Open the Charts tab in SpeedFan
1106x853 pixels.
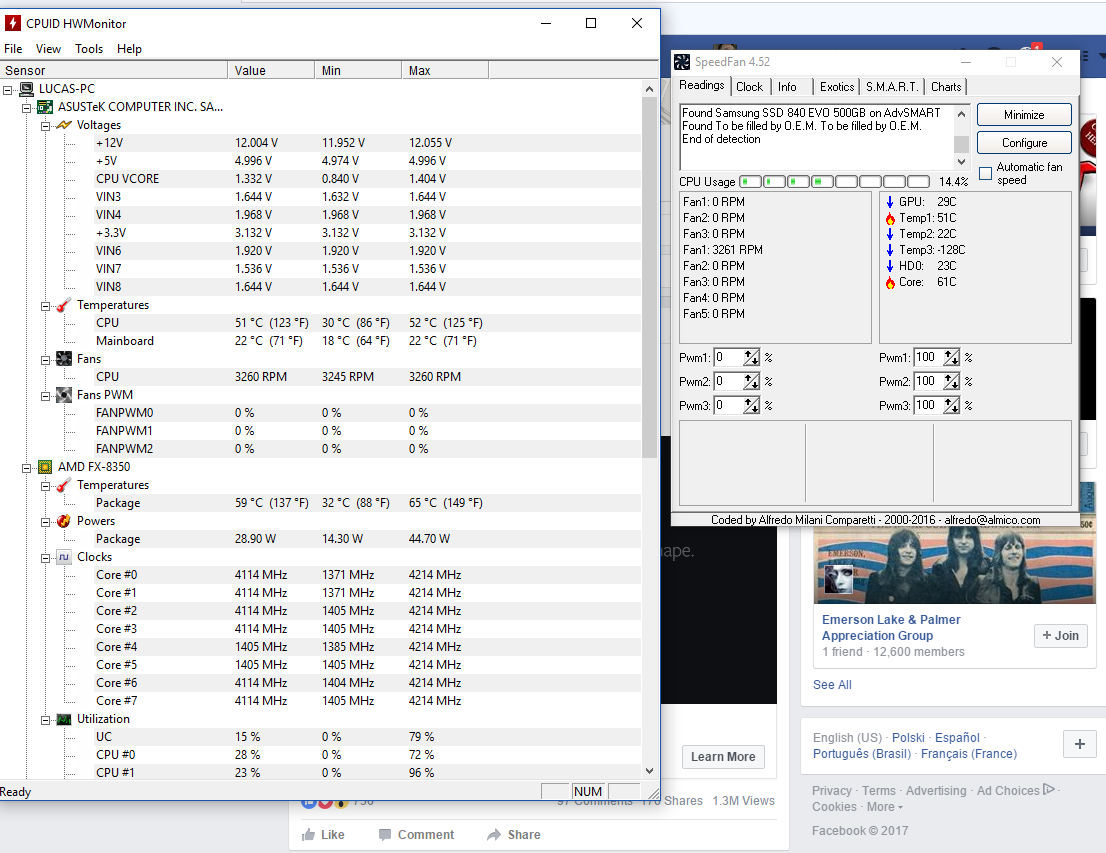[x=946, y=87]
